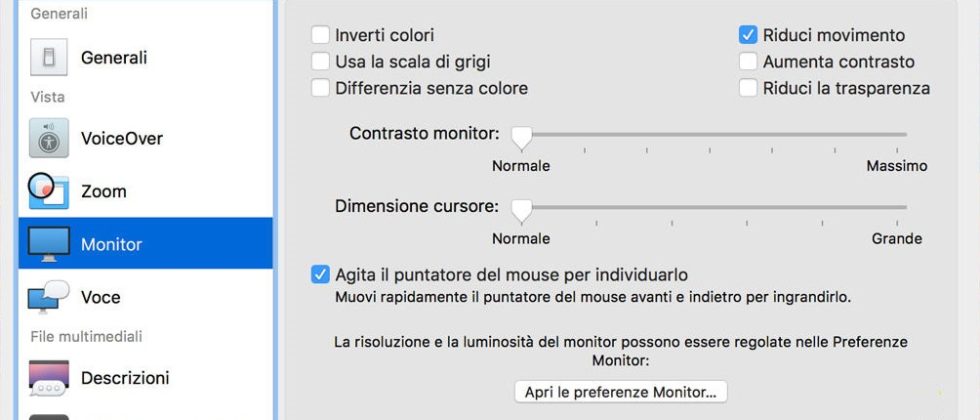Select the Descrizioni label in the list

point(125,378)
